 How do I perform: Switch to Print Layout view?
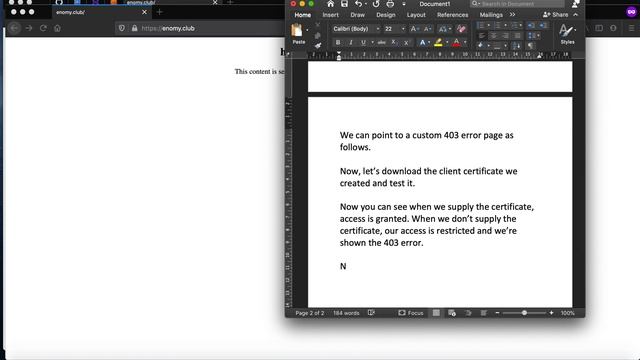click(436, 313)
